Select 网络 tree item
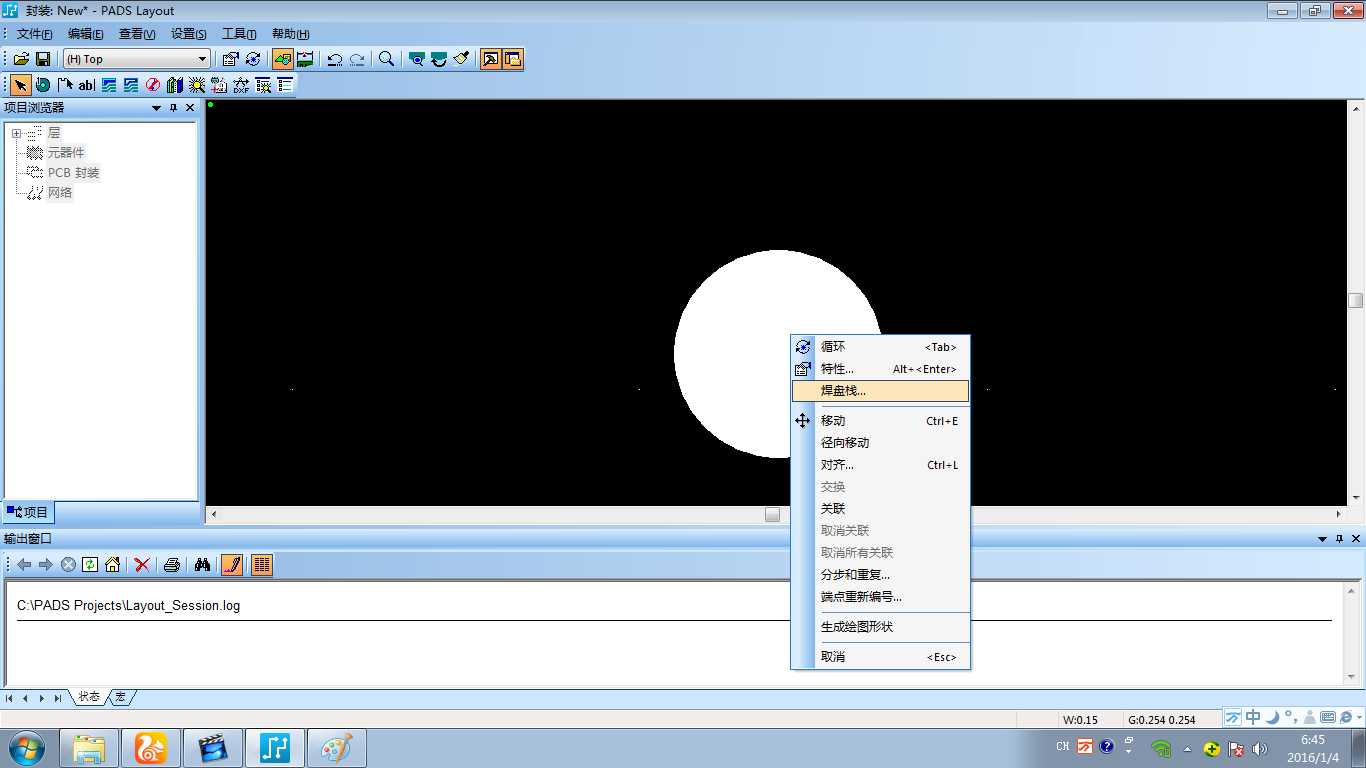The image size is (1366, 768). pyautogui.click(x=60, y=192)
